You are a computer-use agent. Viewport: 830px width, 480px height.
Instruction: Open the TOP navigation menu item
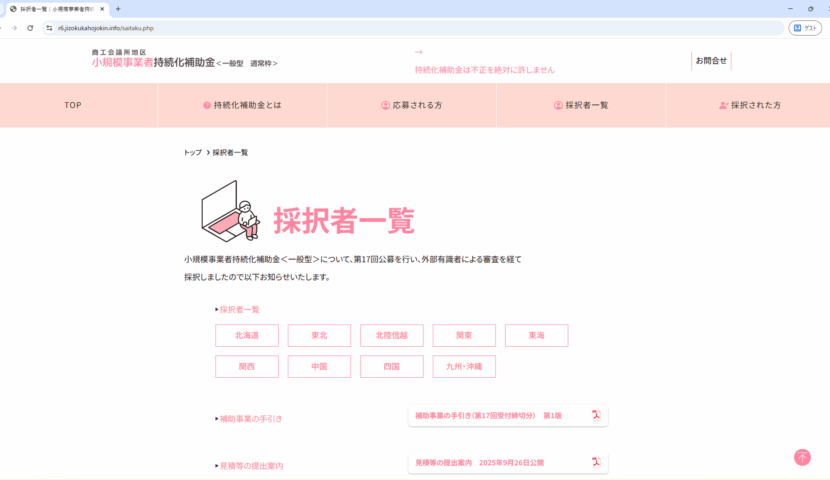pyautogui.click(x=73, y=105)
